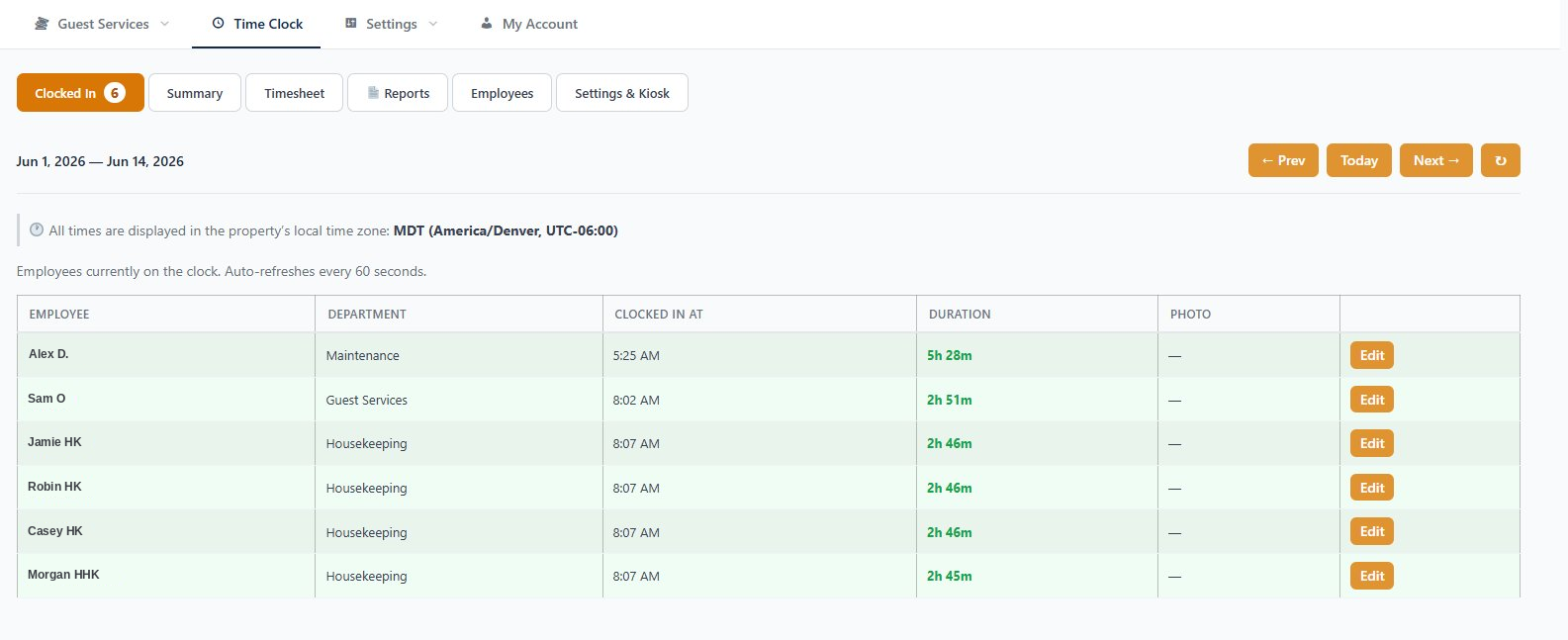The width and height of the screenshot is (1568, 640).
Task: Expand the Guest Services dropdown chevron
Action: click(164, 24)
